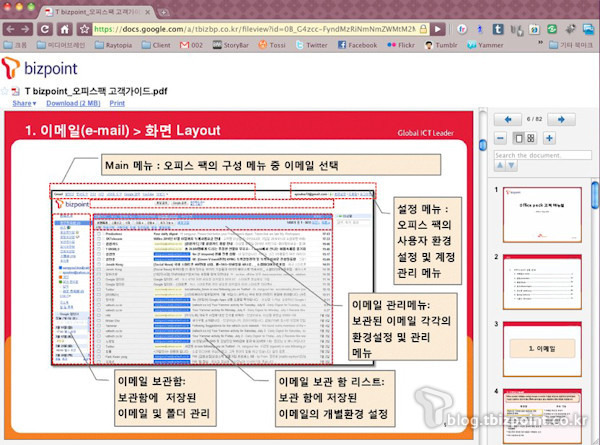
Task: Open Facebook bookmark
Action: (x=357, y=45)
